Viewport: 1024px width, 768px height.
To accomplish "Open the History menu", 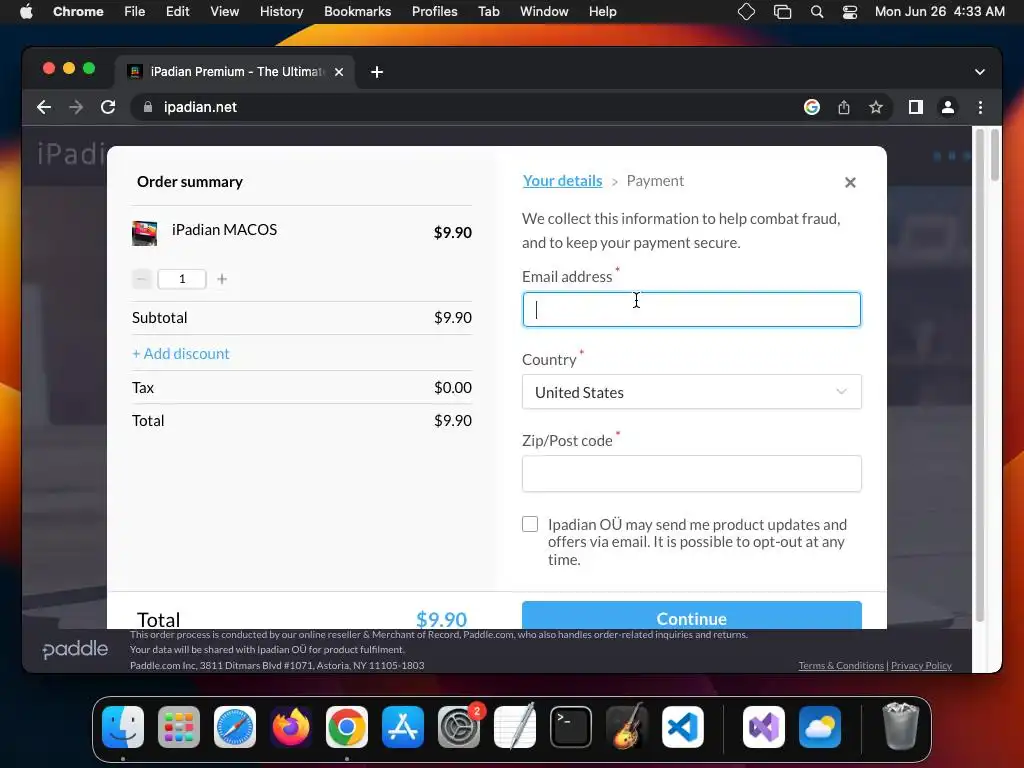I will (281, 12).
